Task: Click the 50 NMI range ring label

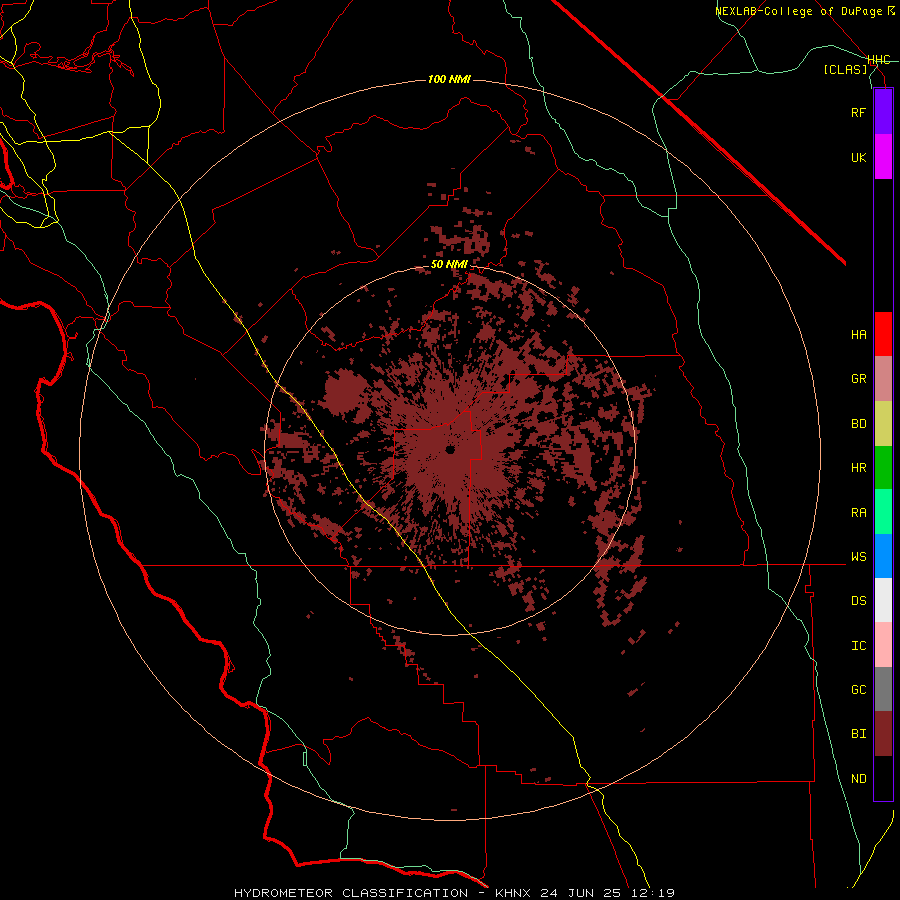Action: [x=449, y=265]
